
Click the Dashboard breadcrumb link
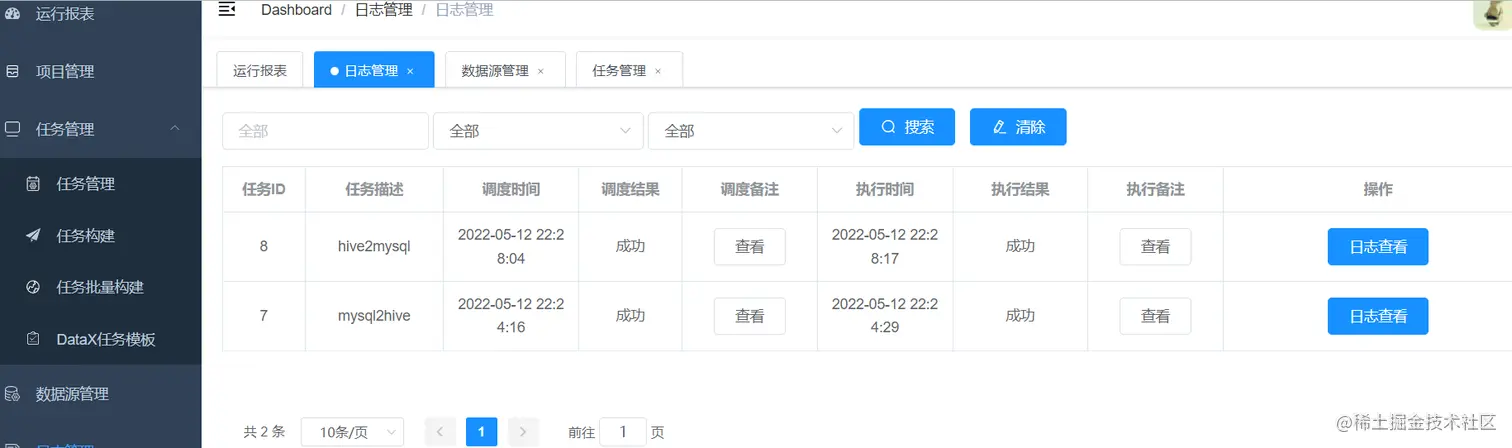(x=296, y=10)
